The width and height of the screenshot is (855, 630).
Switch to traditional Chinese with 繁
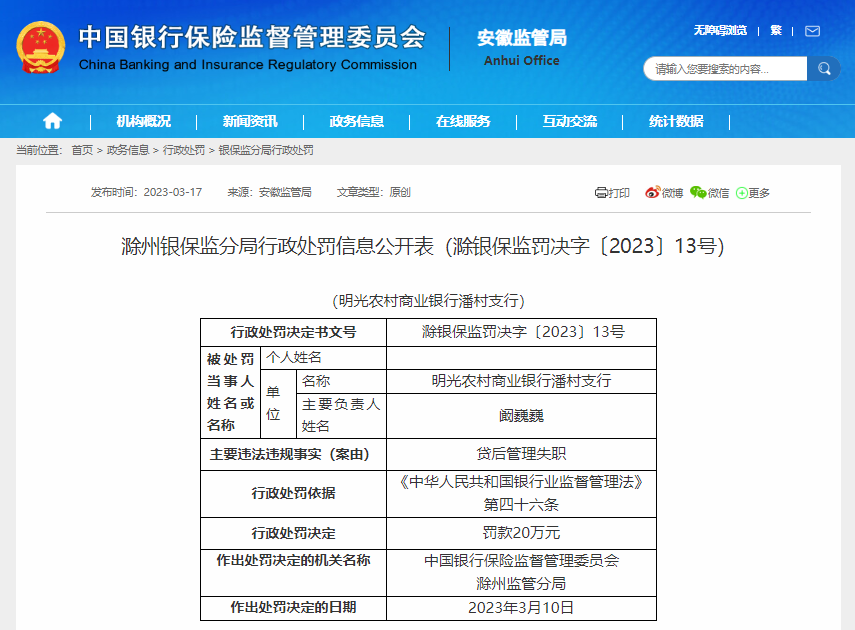coord(776,31)
